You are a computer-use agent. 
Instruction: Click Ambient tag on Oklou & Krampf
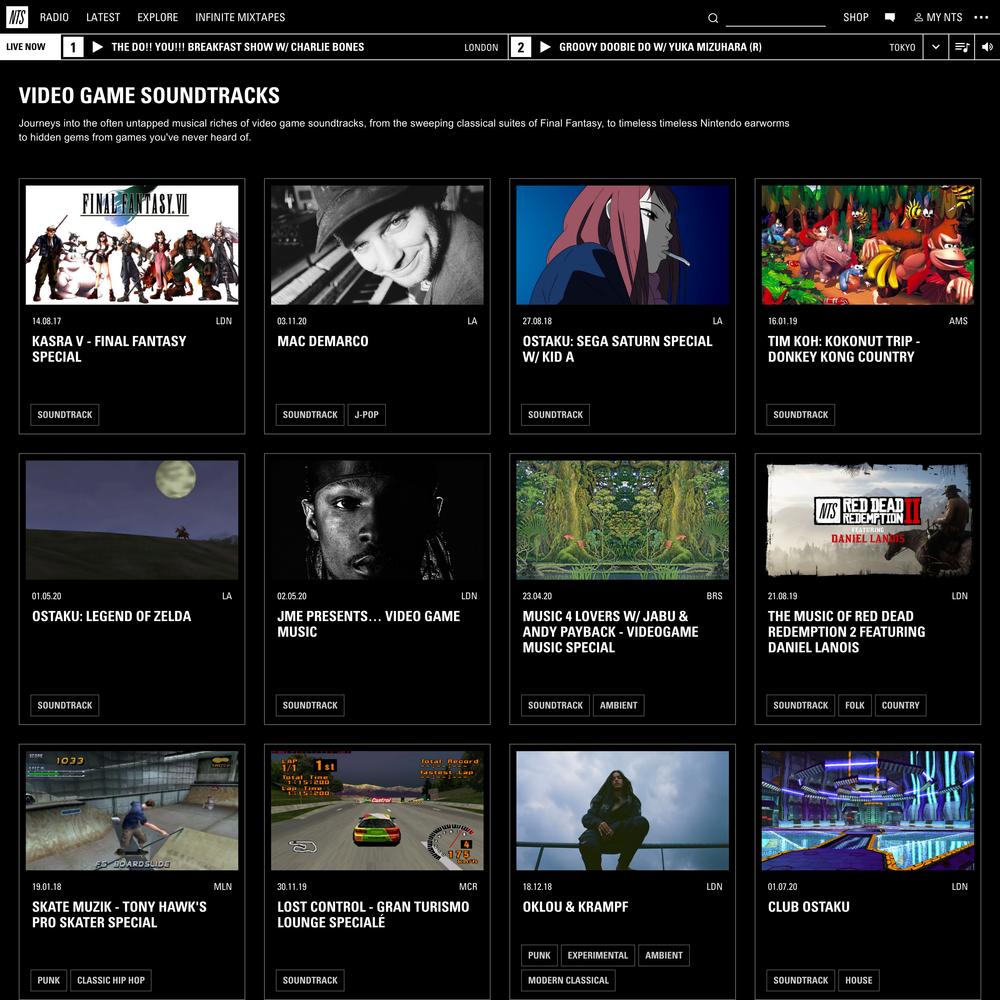pyautogui.click(x=664, y=955)
